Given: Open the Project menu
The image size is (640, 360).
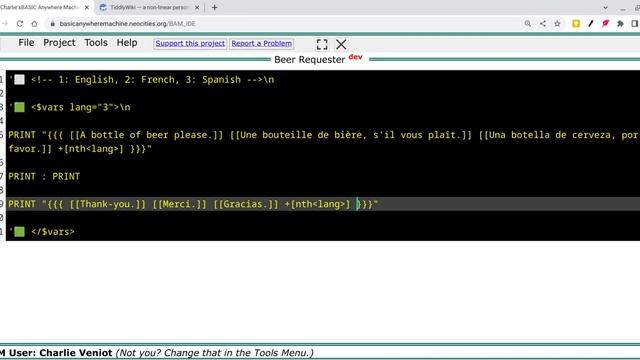Looking at the screenshot, I should click(59, 43).
